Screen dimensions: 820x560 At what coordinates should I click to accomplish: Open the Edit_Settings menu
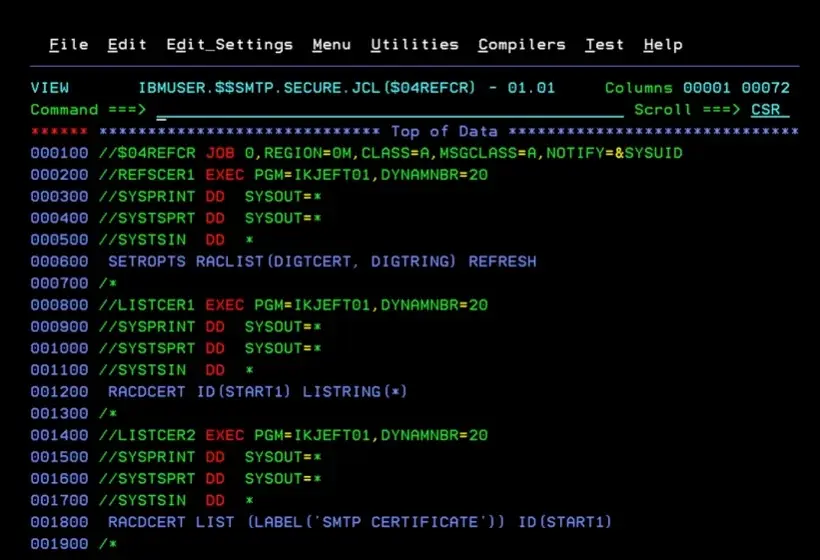(230, 45)
